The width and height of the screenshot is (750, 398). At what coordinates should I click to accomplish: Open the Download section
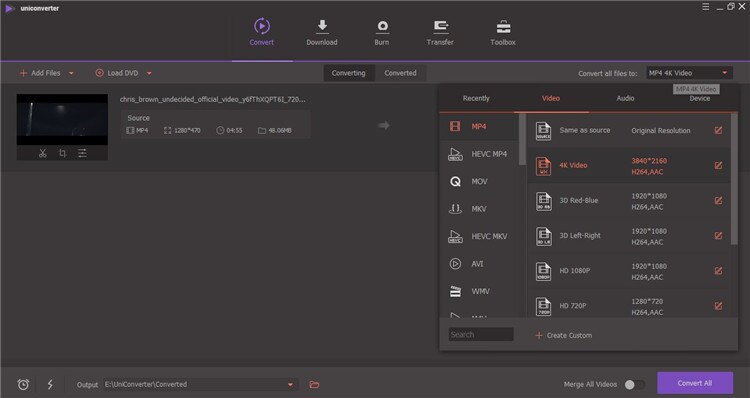322,33
